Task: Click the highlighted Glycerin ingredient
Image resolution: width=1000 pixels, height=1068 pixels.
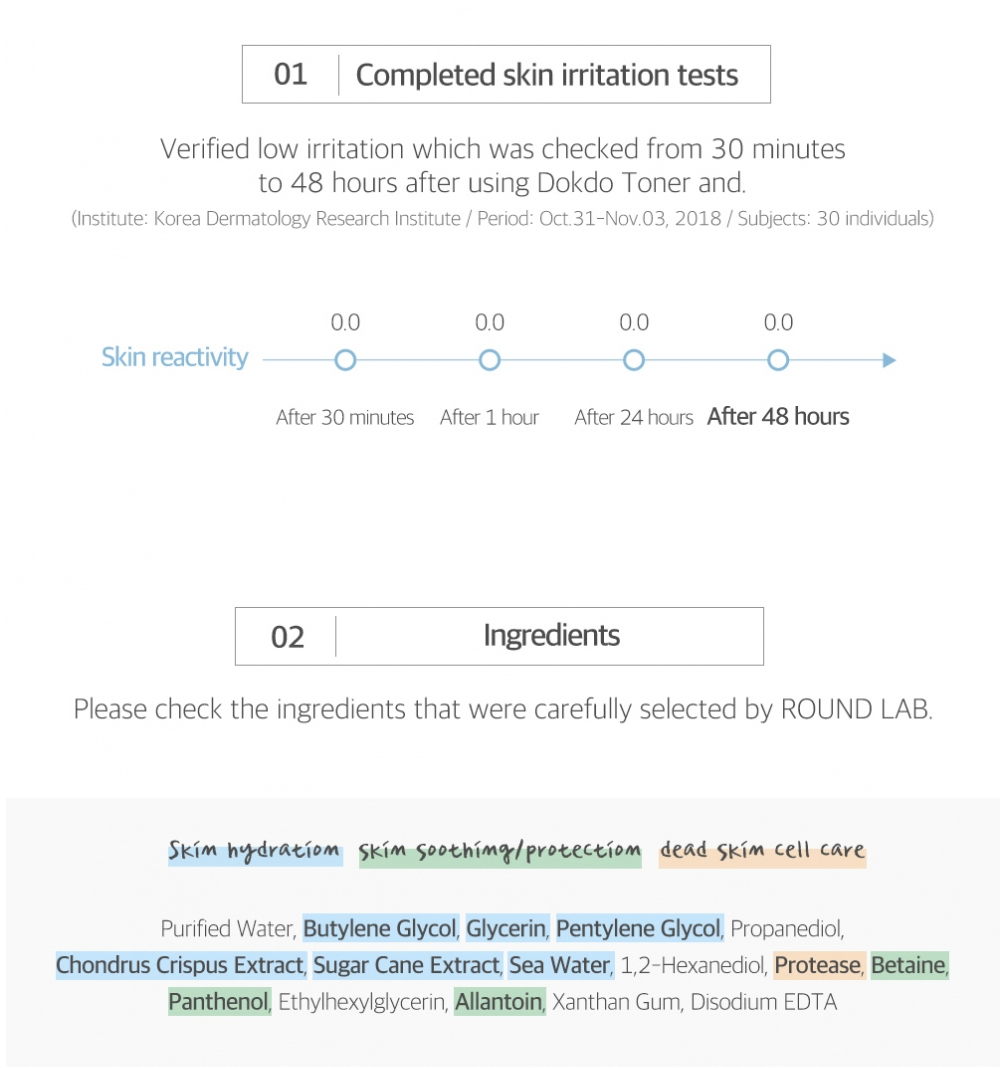Action: [x=506, y=929]
